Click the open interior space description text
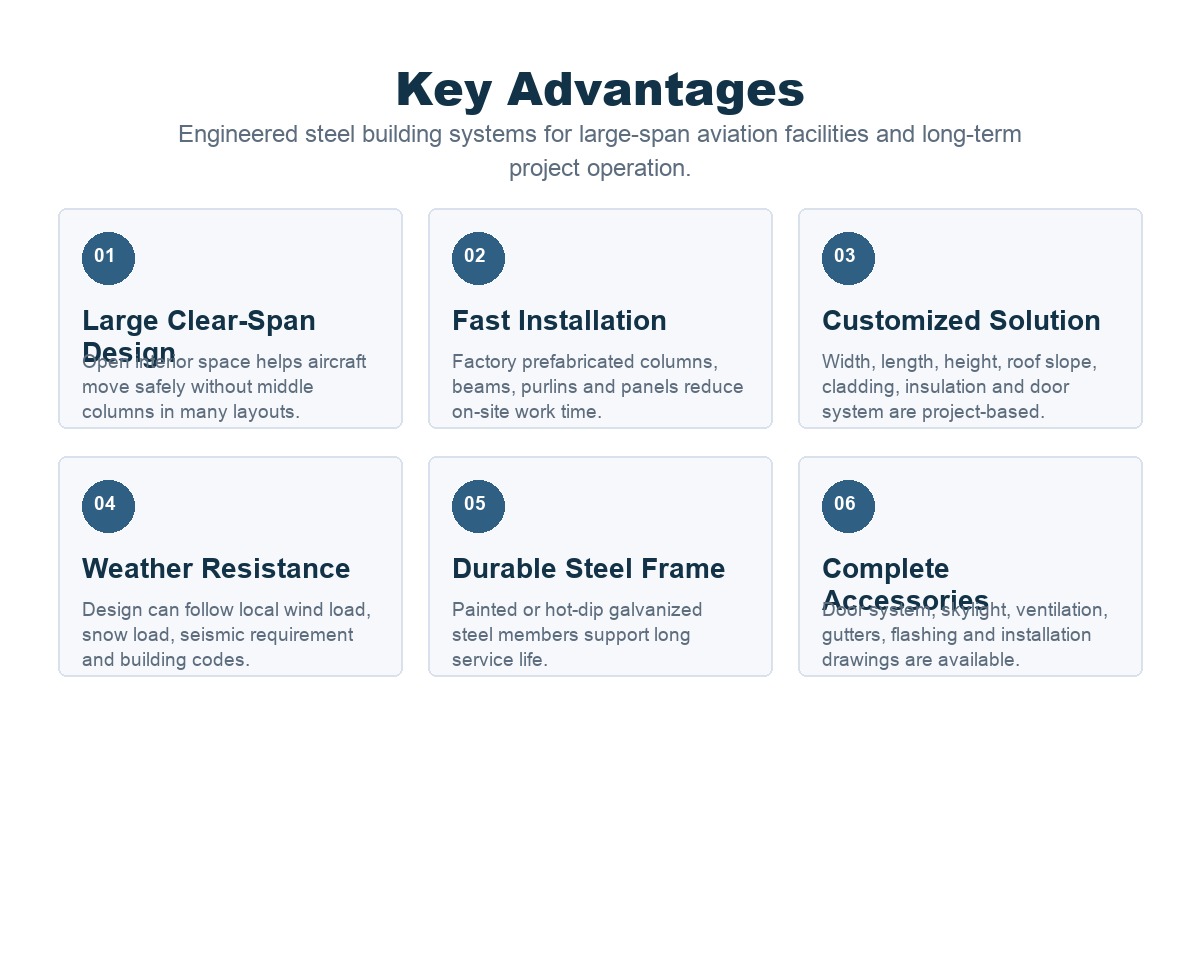The height and width of the screenshot is (980, 1200). tap(224, 386)
